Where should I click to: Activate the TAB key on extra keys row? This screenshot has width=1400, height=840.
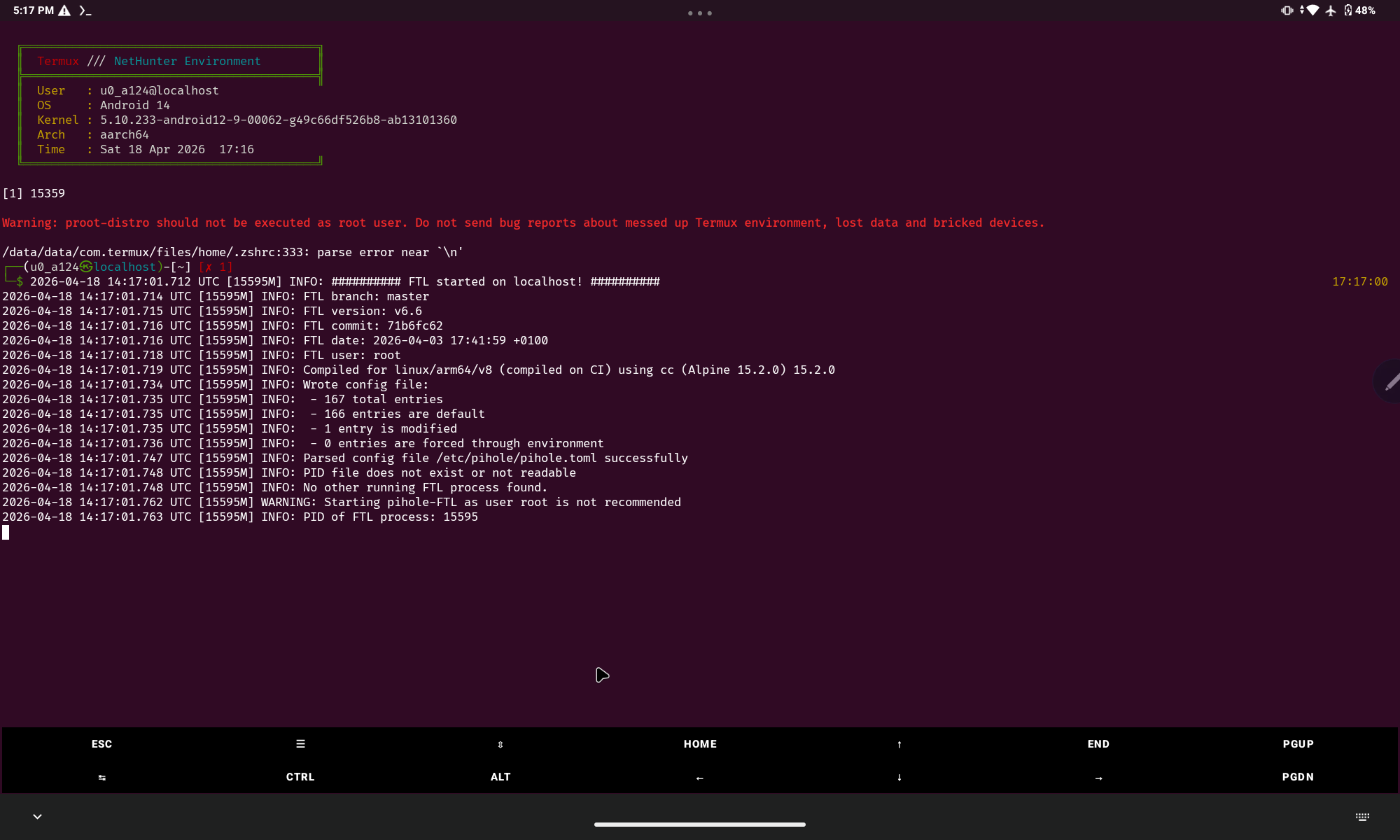102,777
